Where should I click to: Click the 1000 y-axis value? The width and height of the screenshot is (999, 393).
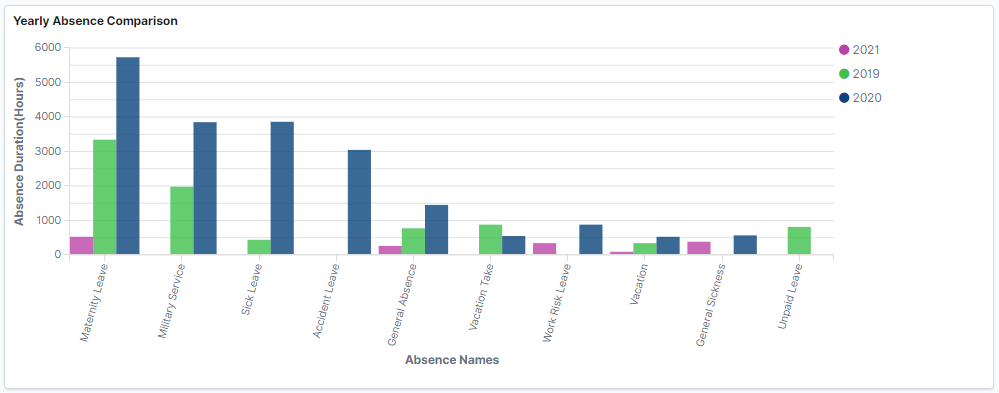tap(48, 220)
